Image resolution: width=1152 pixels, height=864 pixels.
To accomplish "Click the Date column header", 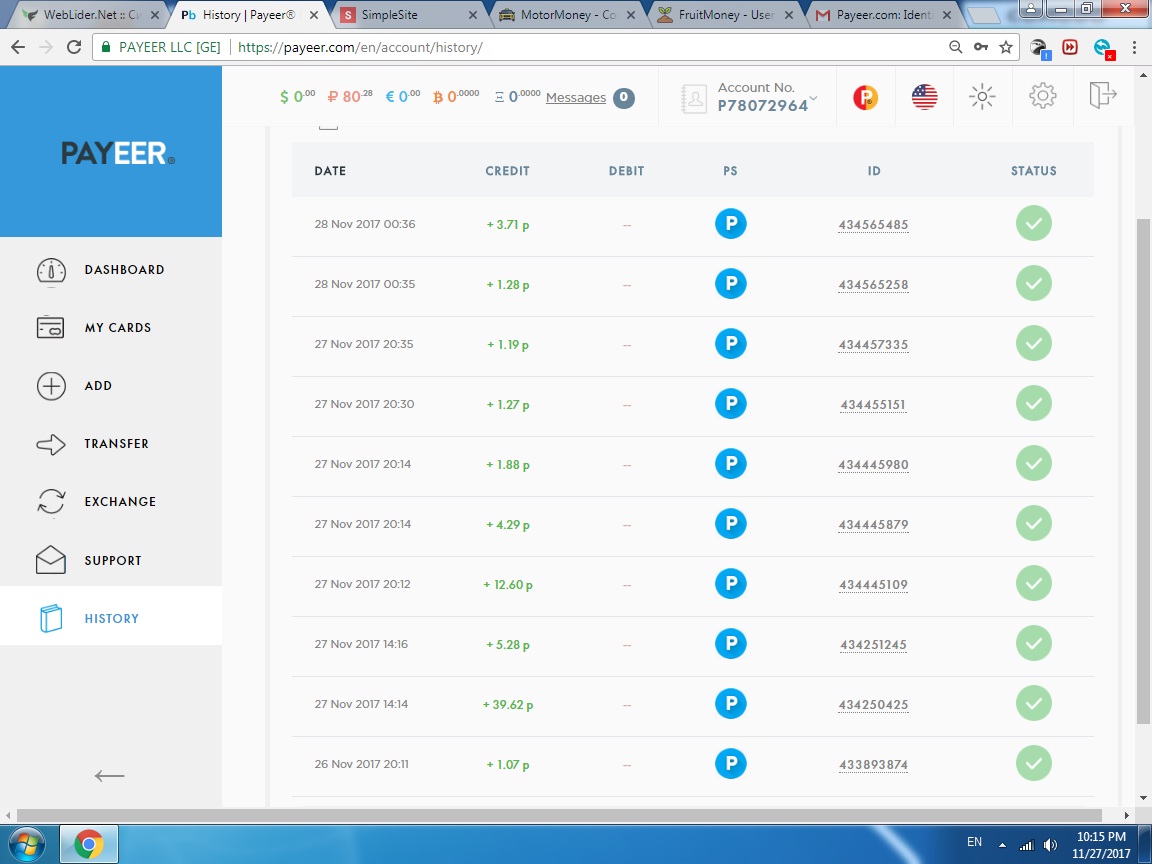I will 330,170.
